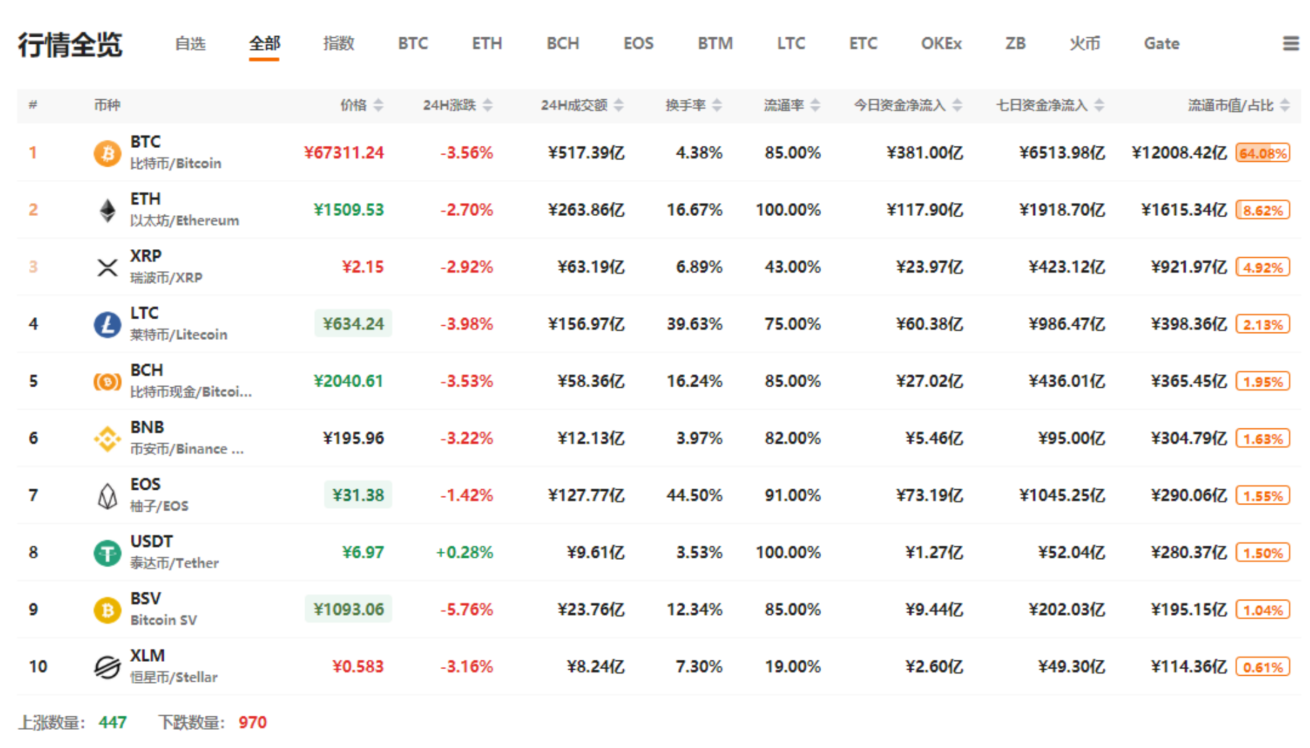
Task: Click BTC 64.08% market share badge
Action: point(1263,153)
